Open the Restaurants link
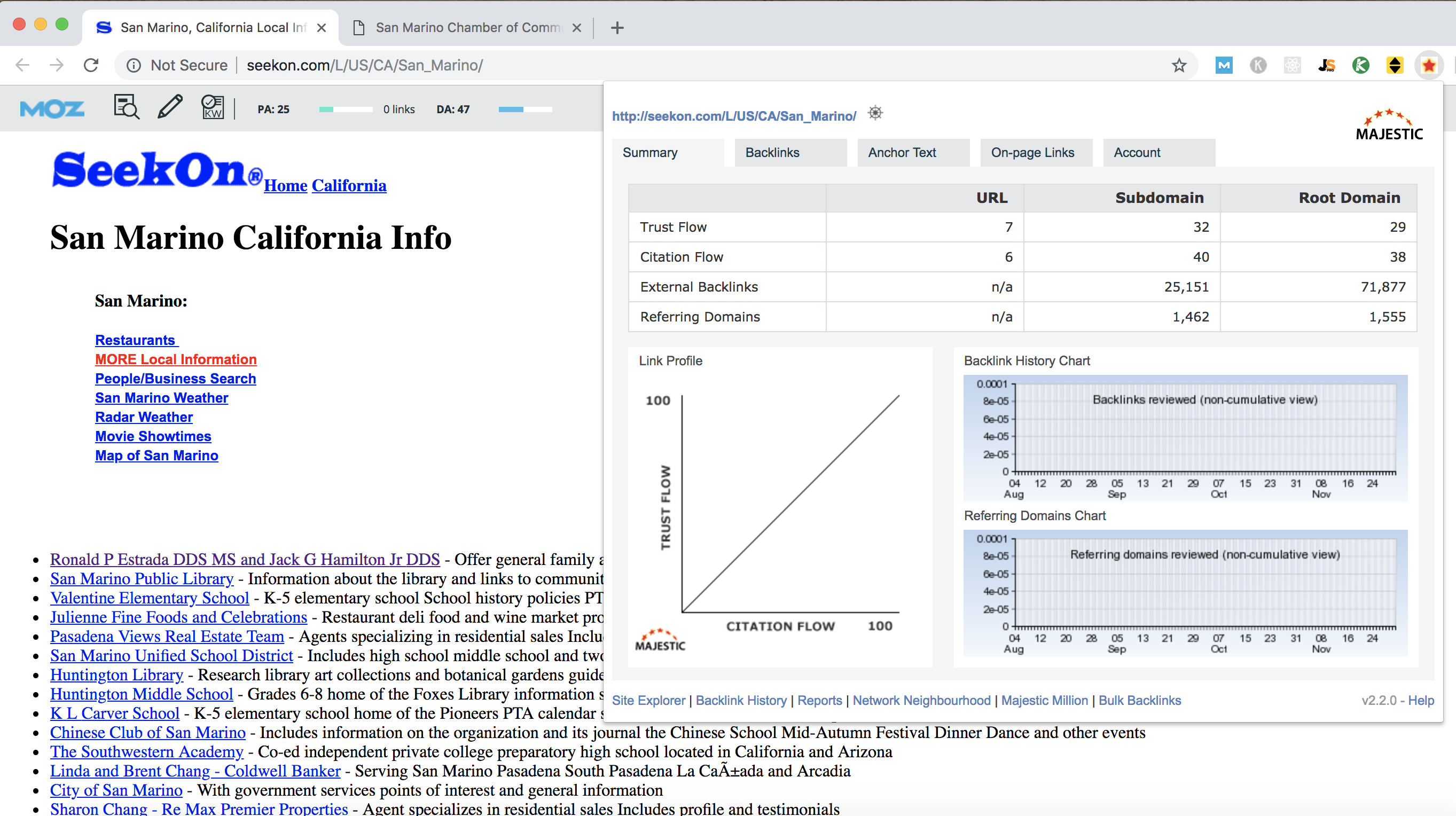The image size is (1456, 816). 137,340
